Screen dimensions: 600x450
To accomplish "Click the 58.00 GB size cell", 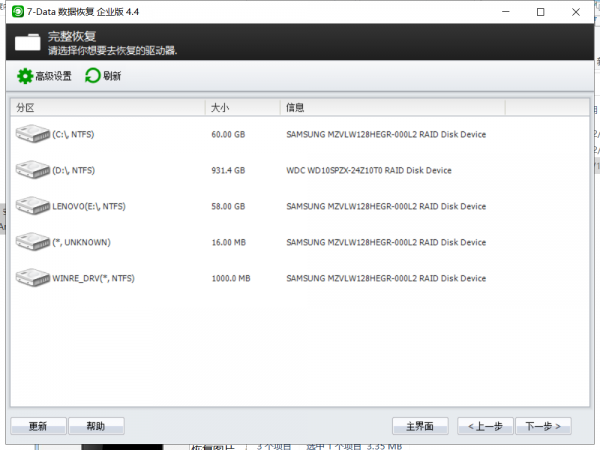I will pyautogui.click(x=228, y=206).
